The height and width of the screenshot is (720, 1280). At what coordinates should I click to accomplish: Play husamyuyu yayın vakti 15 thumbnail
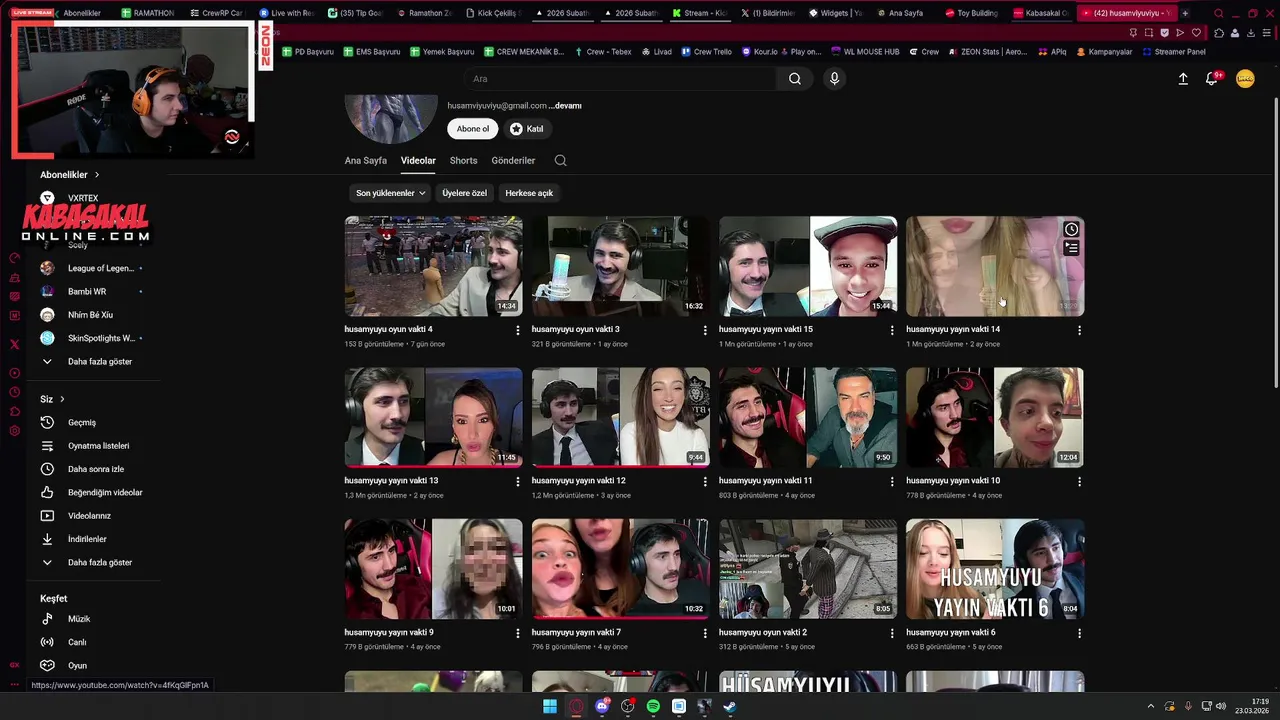807,266
